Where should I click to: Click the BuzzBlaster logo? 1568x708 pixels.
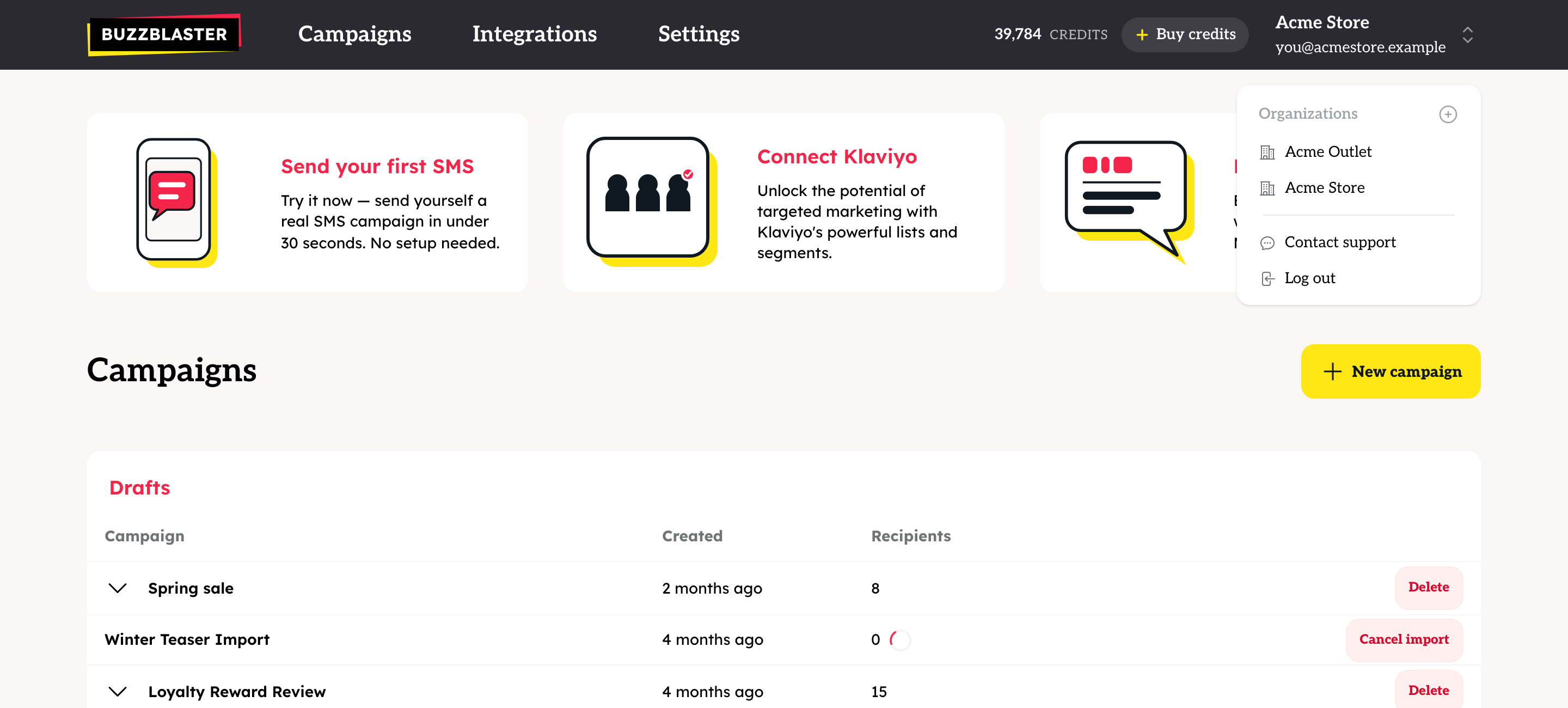(164, 34)
